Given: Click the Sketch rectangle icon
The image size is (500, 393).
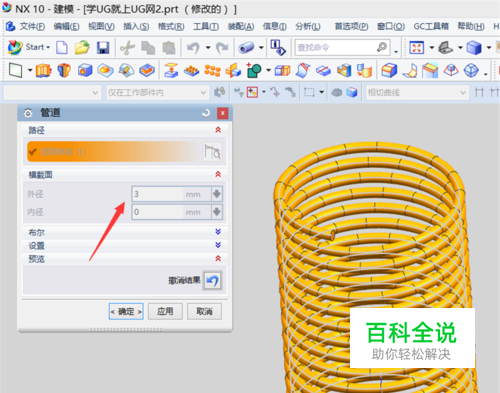Looking at the screenshot, I should tap(15, 71).
